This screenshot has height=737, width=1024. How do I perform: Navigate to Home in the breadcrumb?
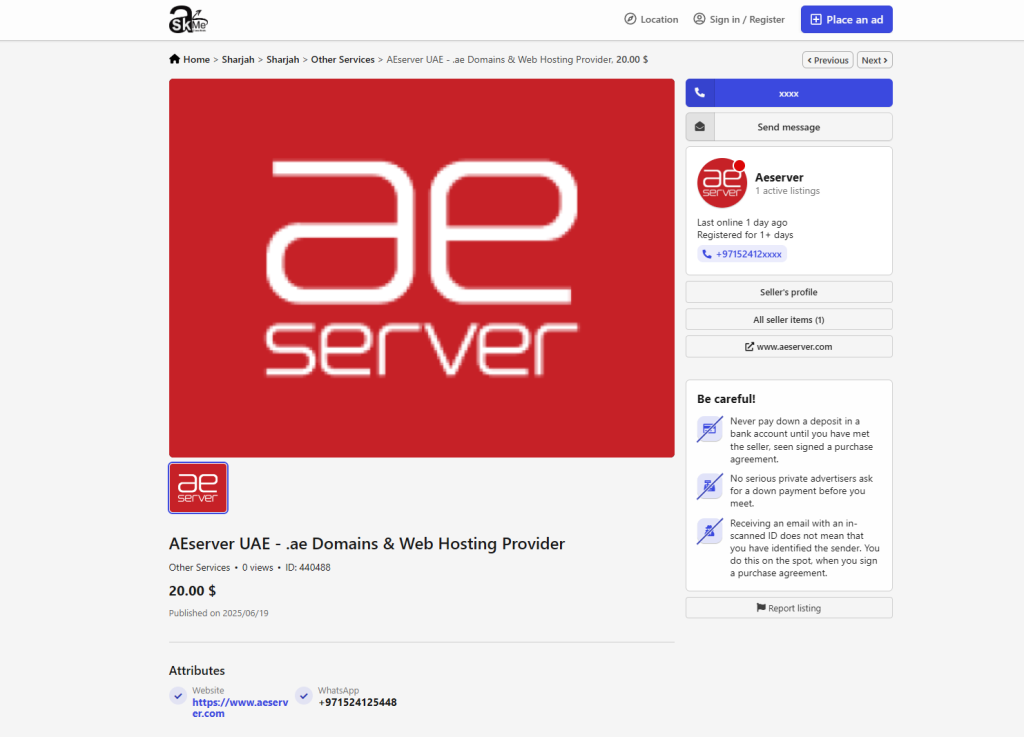pyautogui.click(x=197, y=59)
